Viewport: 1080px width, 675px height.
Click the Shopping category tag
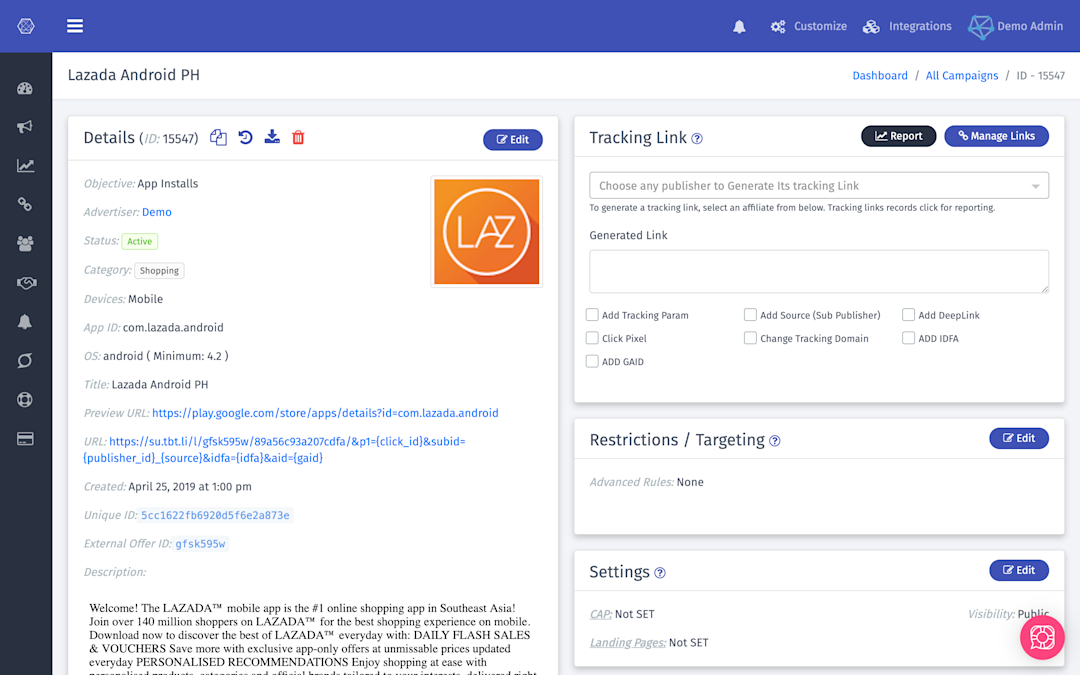[159, 271]
